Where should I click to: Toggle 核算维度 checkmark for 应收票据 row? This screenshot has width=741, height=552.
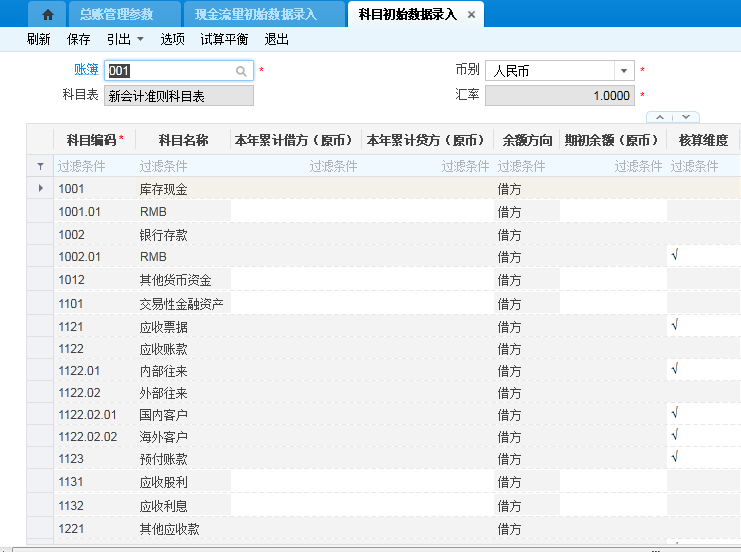(x=676, y=325)
